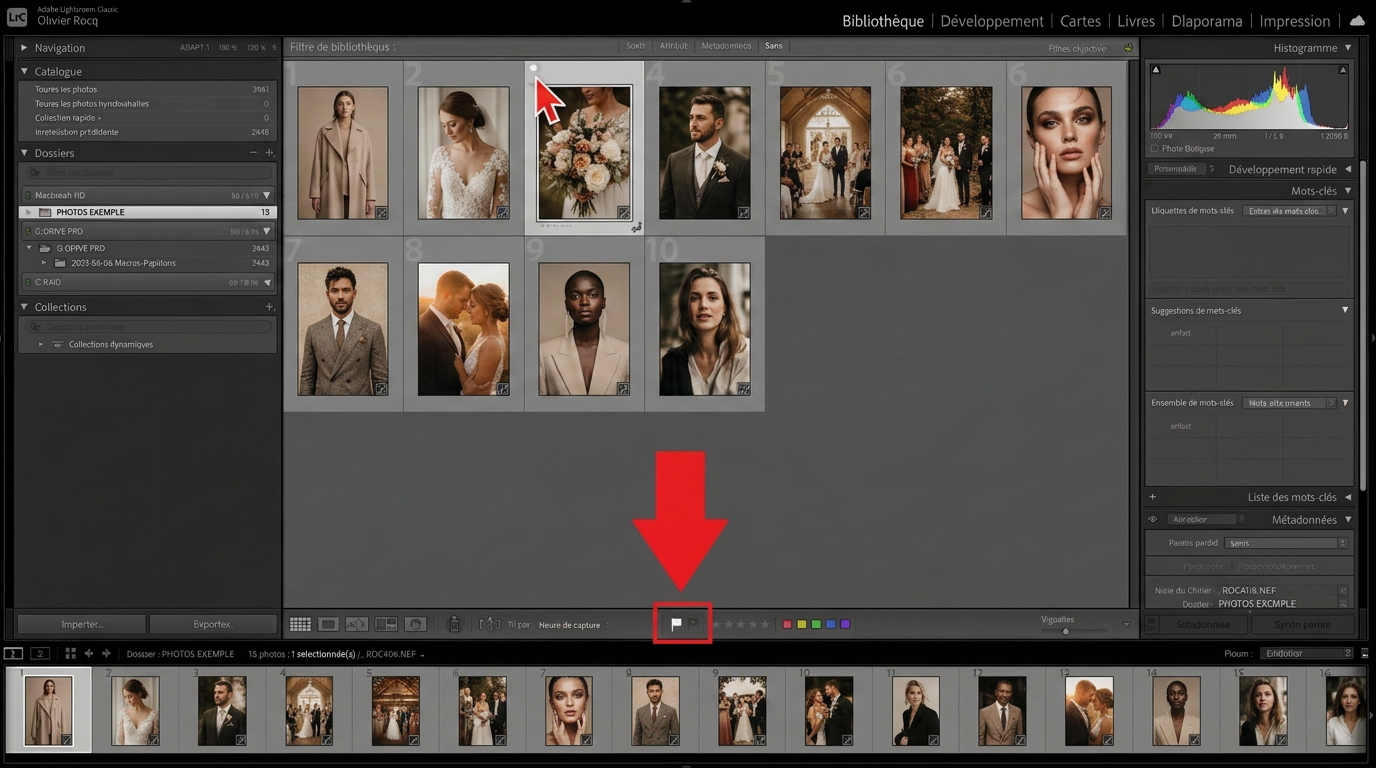Click the Synchroniser paramètres button
This screenshot has height=768, width=1376.
point(1302,624)
